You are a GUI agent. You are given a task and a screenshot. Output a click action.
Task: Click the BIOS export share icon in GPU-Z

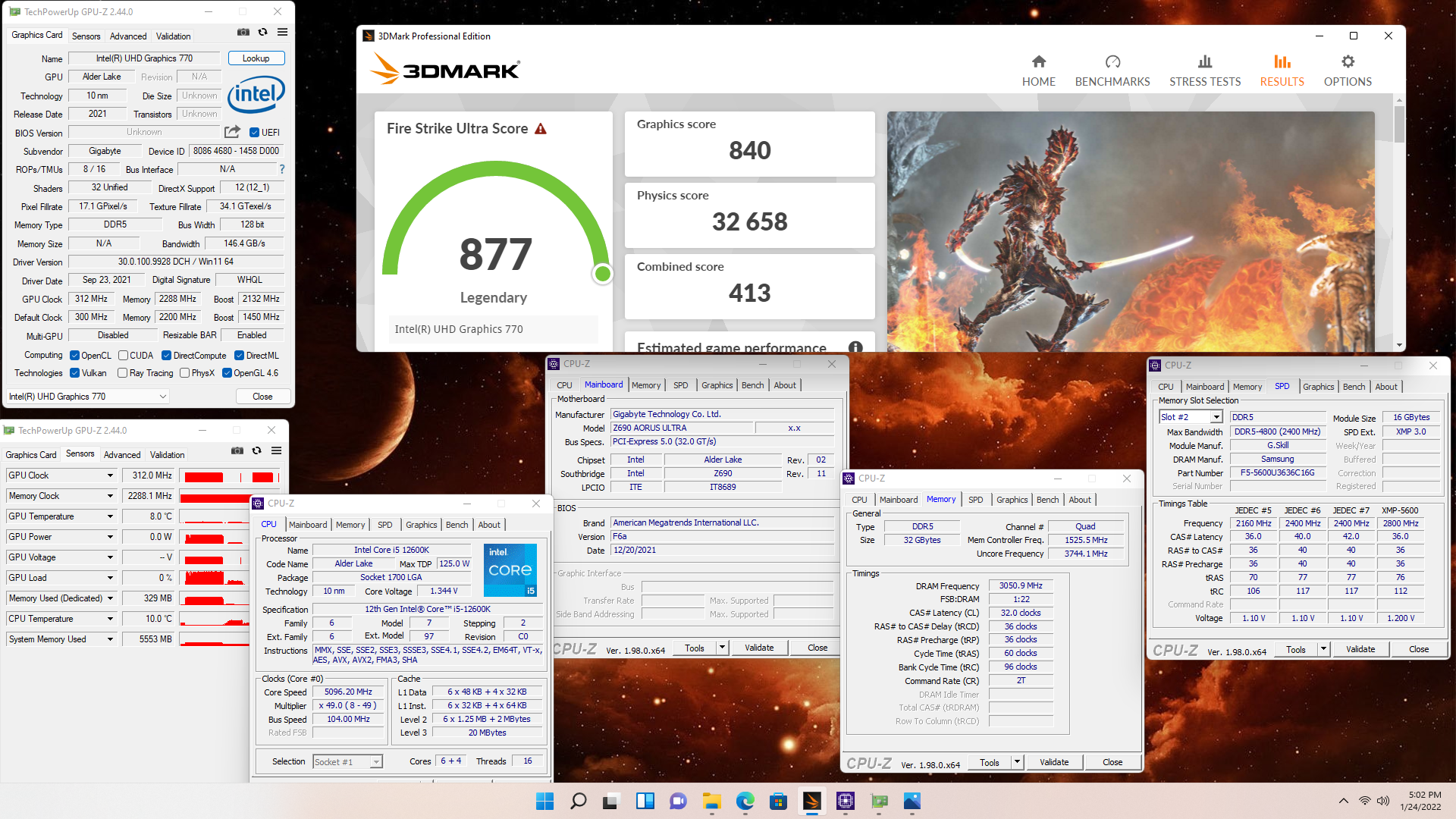232,132
